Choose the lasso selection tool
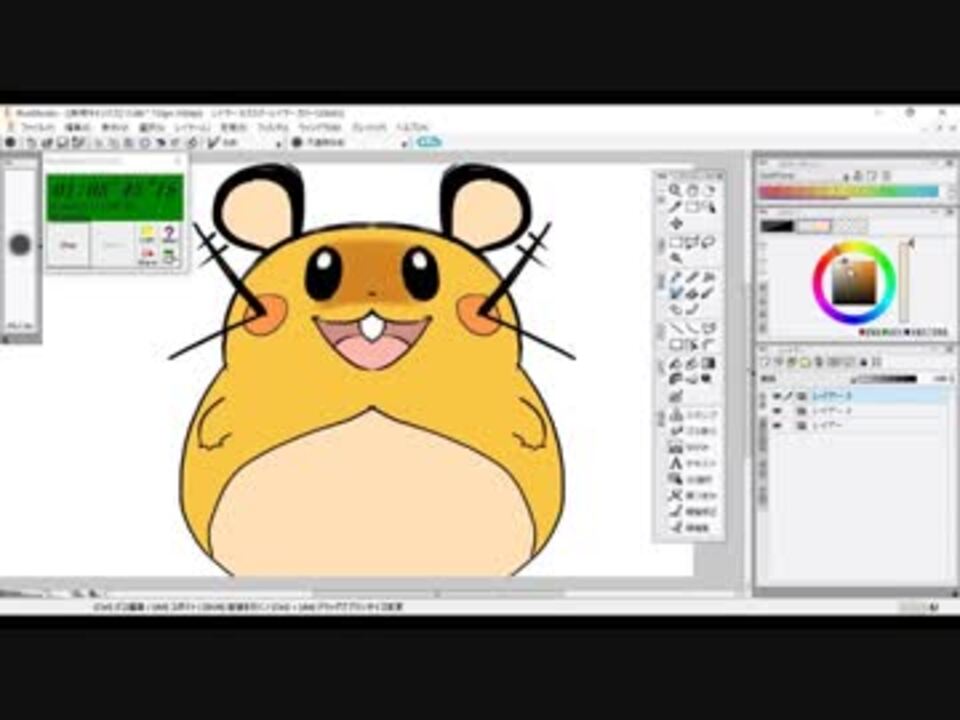The height and width of the screenshot is (720, 960). [709, 242]
